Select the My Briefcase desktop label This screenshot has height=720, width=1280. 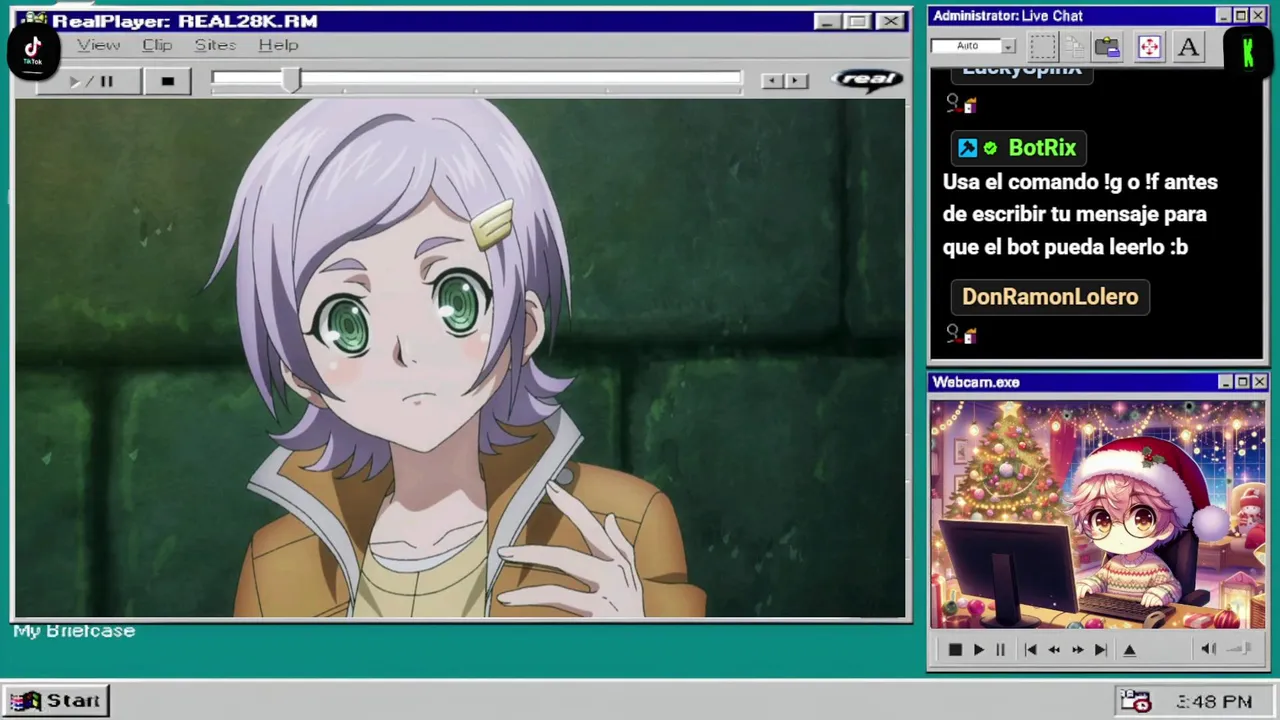(x=74, y=631)
